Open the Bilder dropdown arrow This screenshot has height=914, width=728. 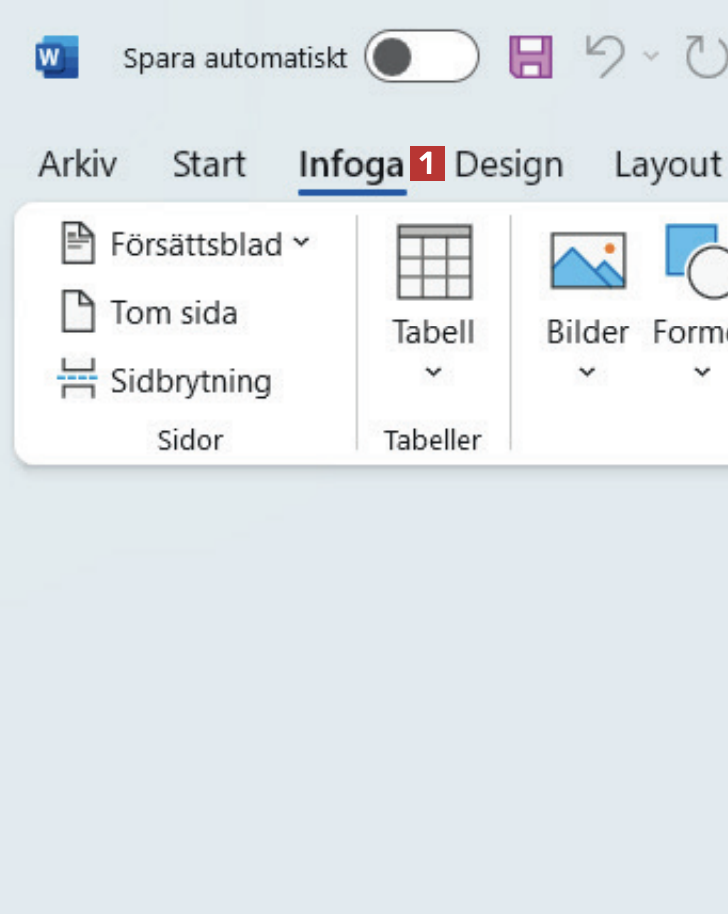588,373
